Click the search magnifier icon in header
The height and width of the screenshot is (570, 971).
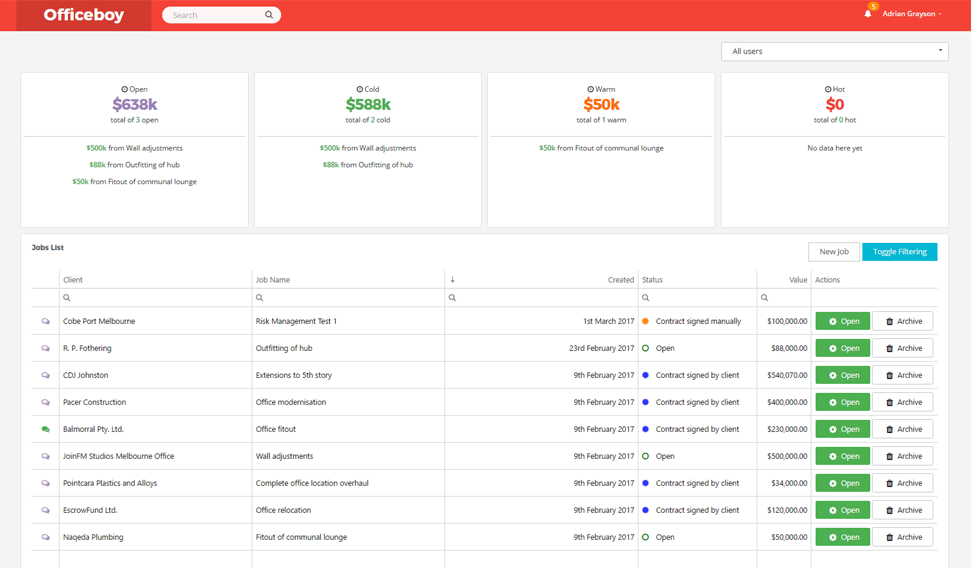pos(269,15)
